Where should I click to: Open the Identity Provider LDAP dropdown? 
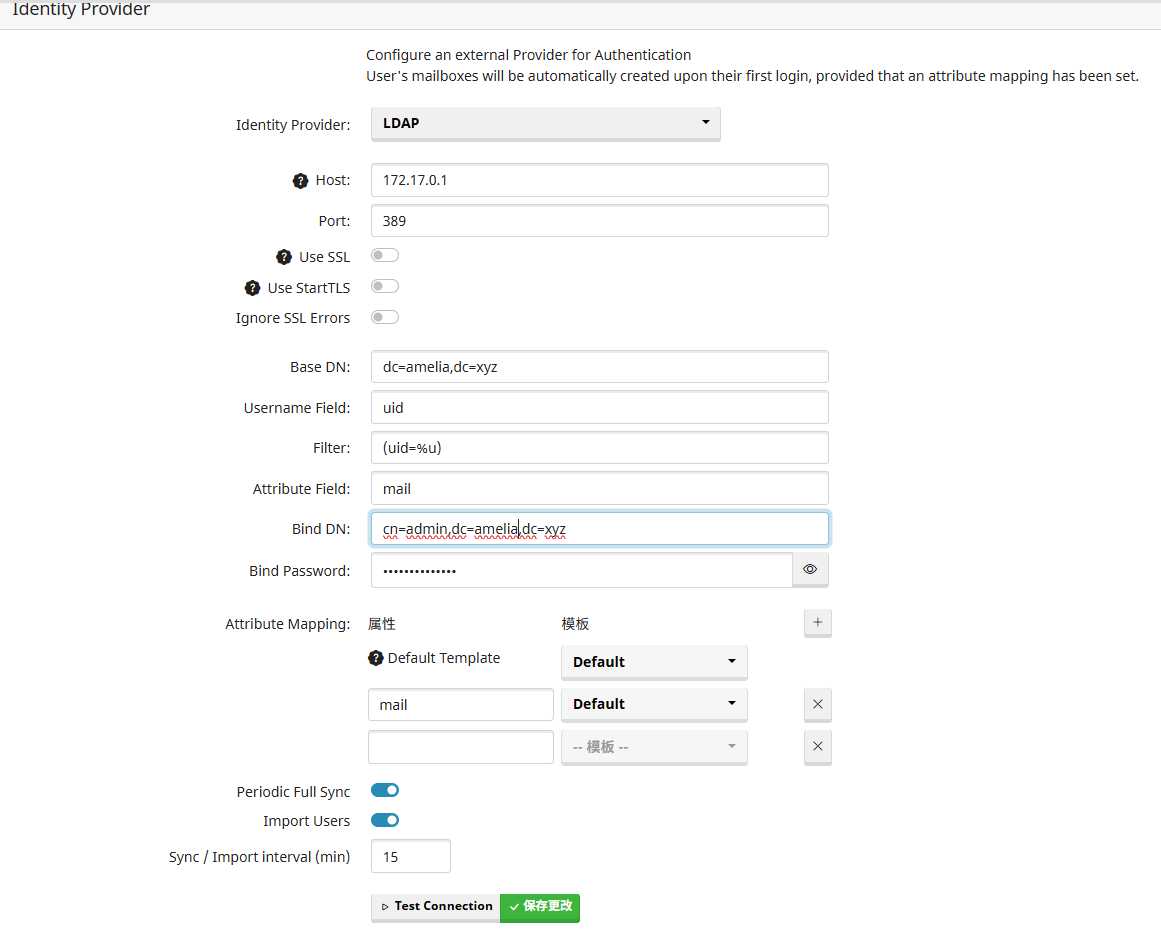coord(545,123)
